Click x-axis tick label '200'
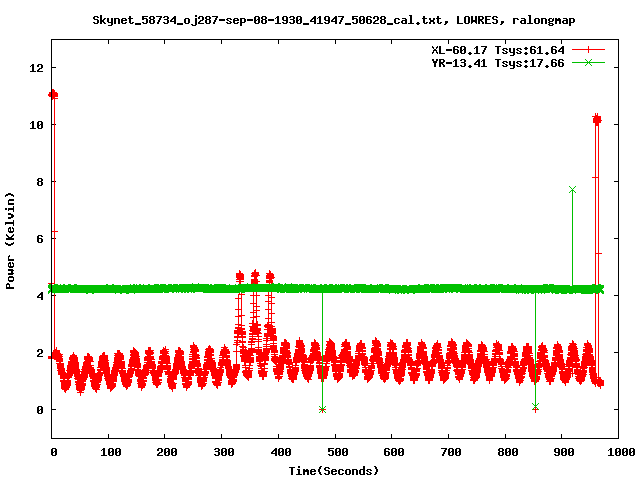The height and width of the screenshot is (480, 640). tap(167, 452)
